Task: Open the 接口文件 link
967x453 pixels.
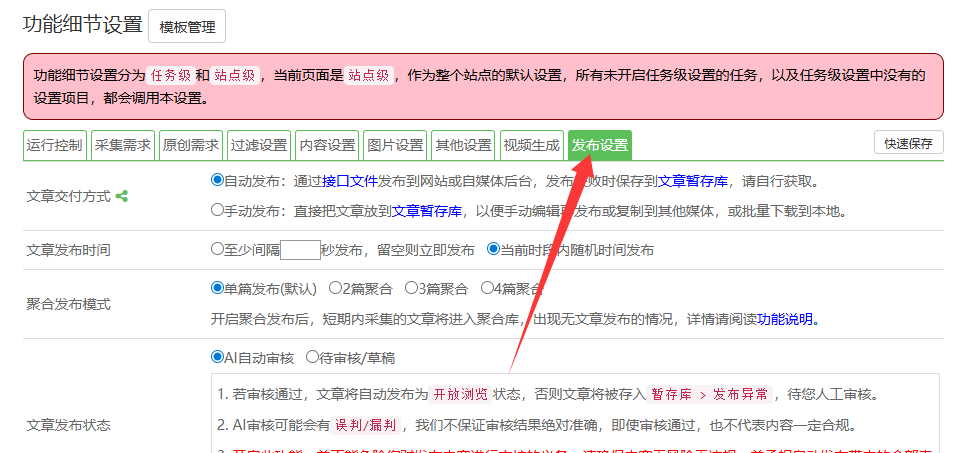Action: (350, 181)
